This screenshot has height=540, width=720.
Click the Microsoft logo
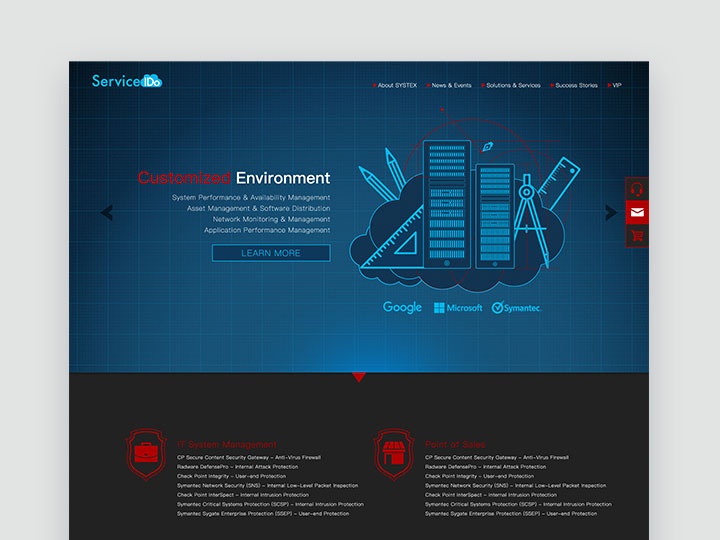(458, 308)
